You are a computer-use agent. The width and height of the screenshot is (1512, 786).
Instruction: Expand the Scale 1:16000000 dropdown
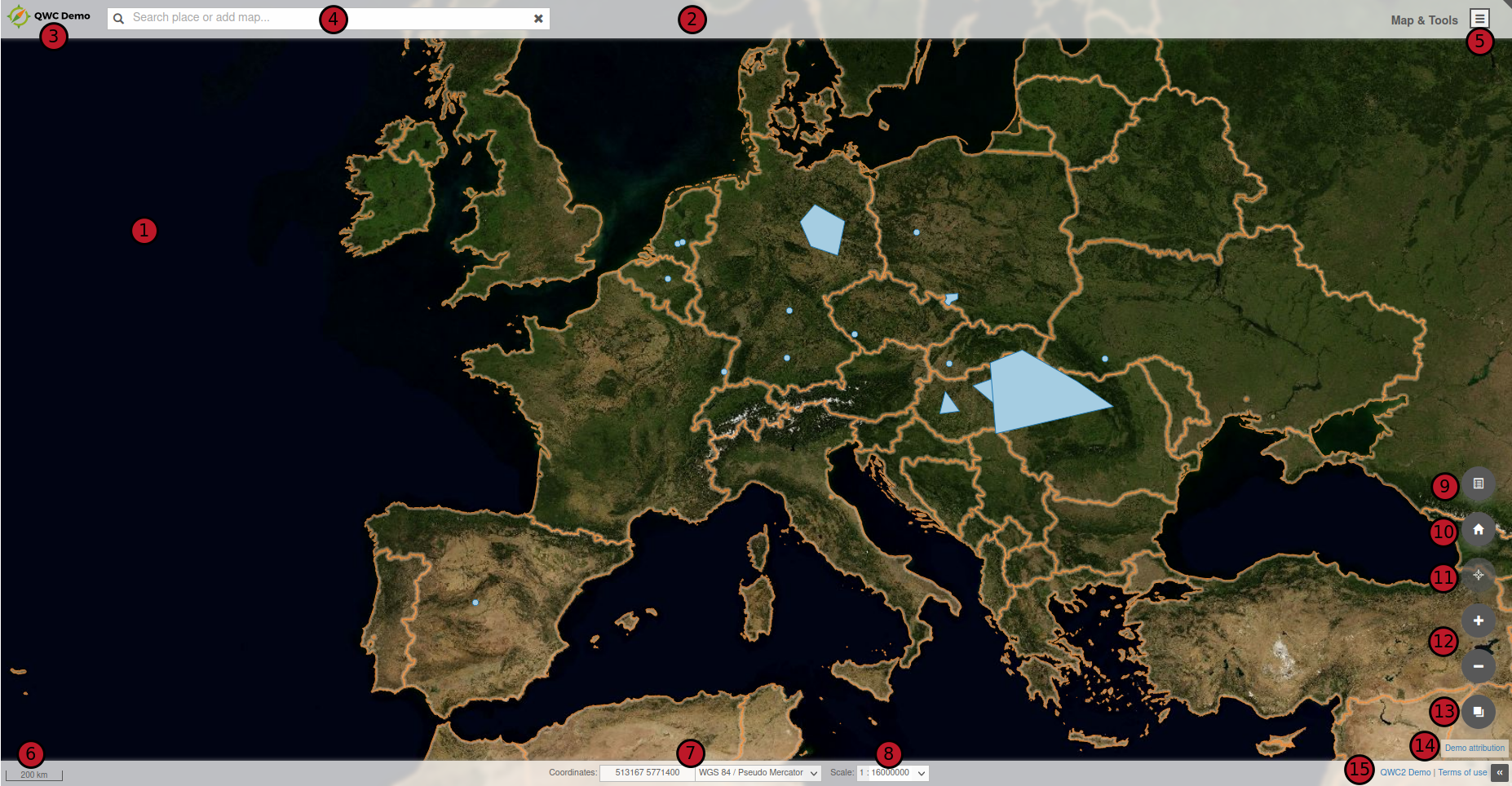893,773
